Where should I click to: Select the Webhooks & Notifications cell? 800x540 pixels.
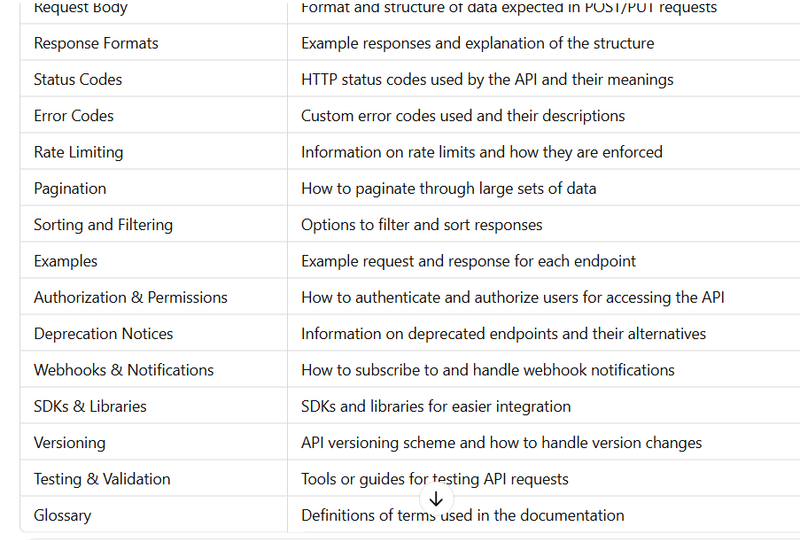[124, 370]
